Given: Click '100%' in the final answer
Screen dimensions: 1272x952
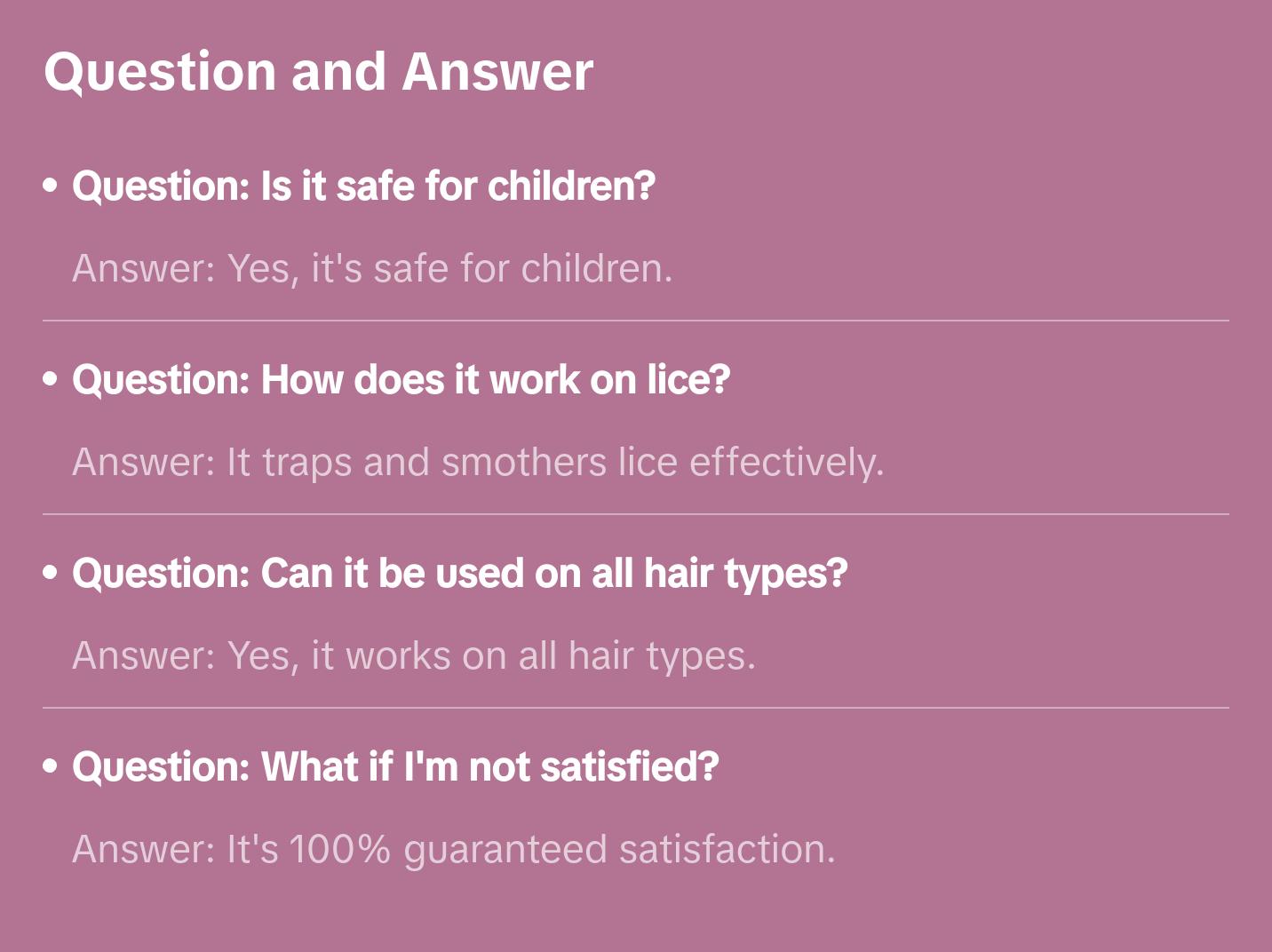Looking at the screenshot, I should tap(339, 849).
